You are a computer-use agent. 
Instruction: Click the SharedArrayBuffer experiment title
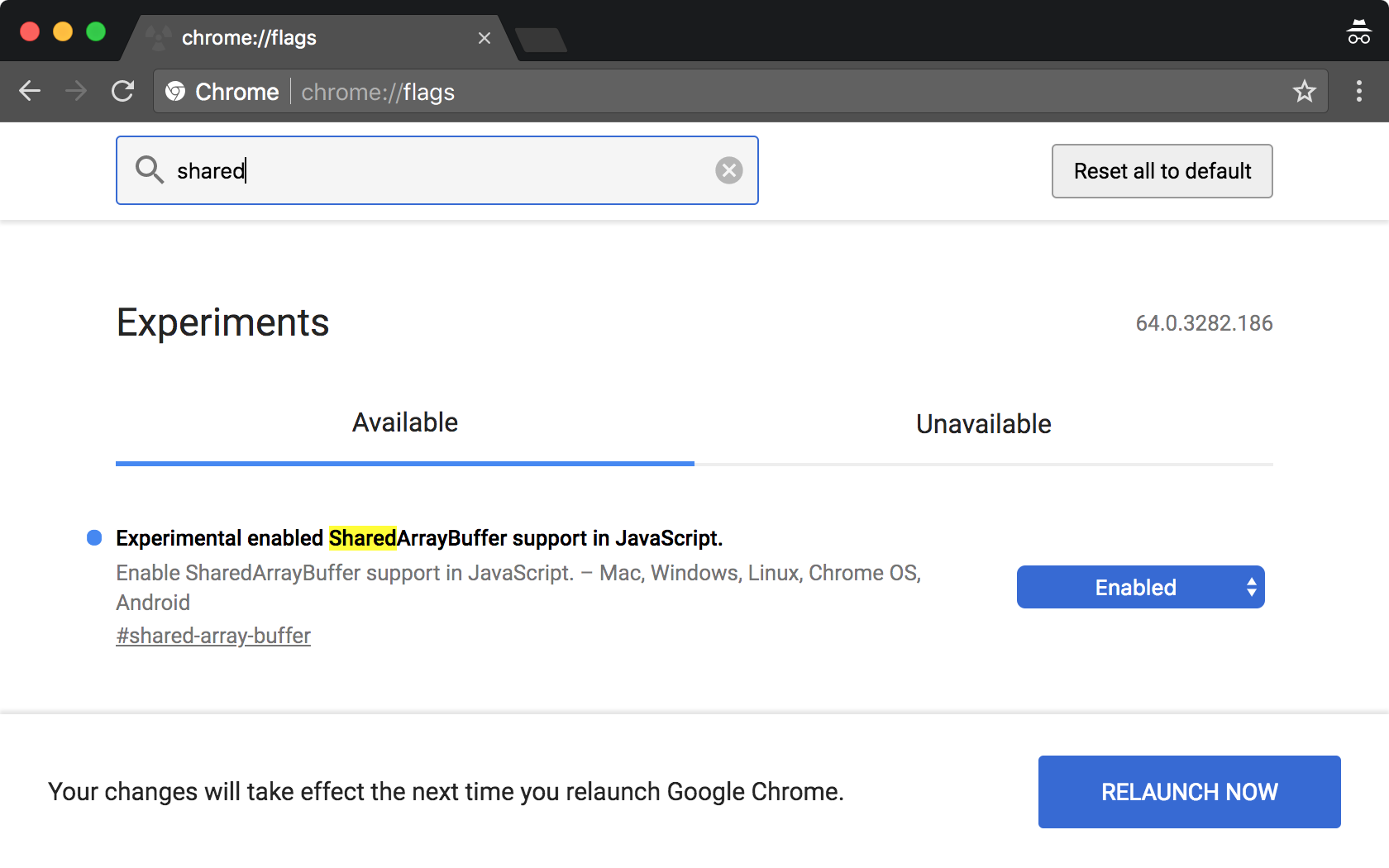coord(419,538)
